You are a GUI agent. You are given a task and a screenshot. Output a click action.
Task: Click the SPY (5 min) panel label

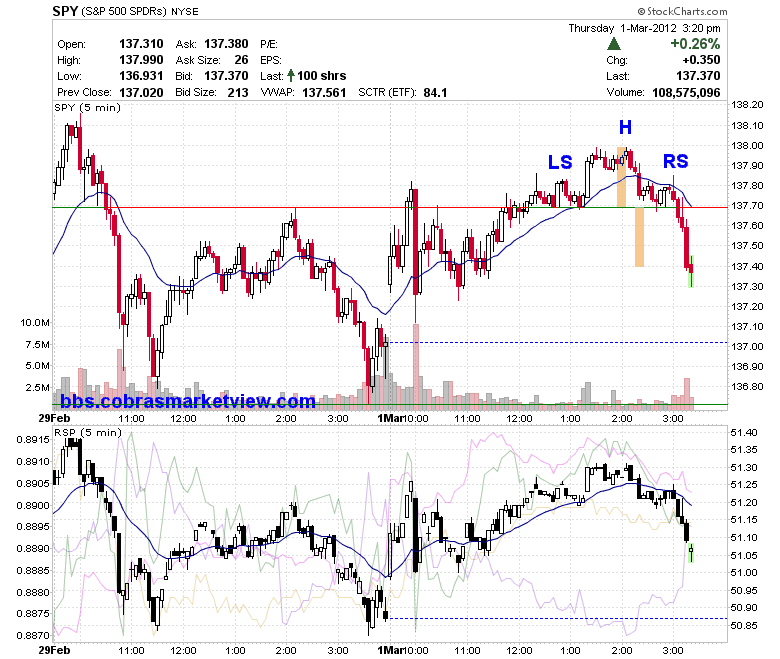(88, 107)
